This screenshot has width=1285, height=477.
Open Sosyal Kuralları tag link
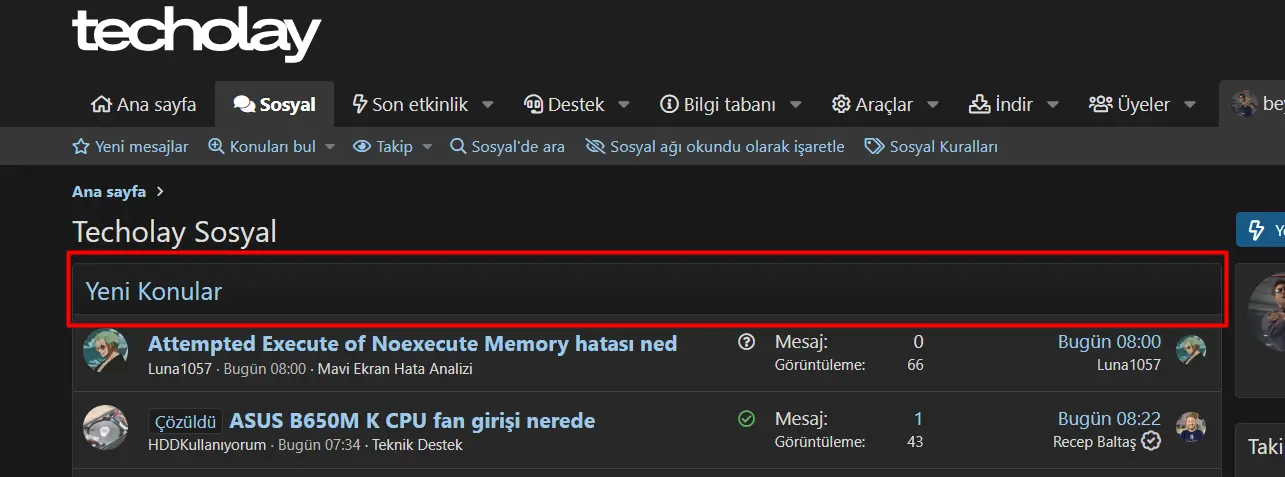tap(931, 147)
